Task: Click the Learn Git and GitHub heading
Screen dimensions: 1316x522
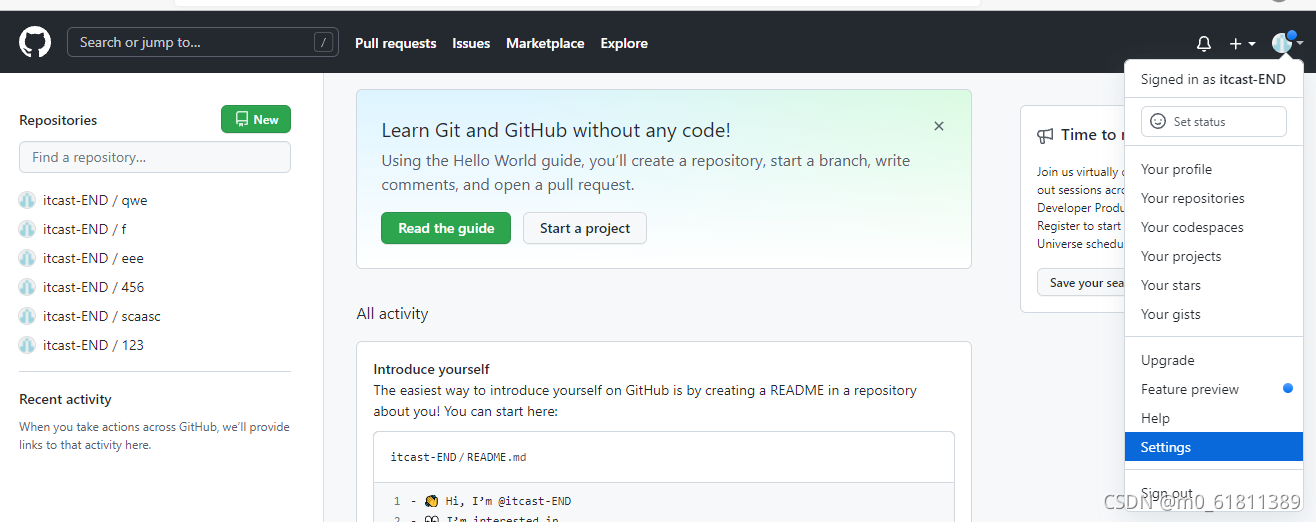Action: [556, 130]
